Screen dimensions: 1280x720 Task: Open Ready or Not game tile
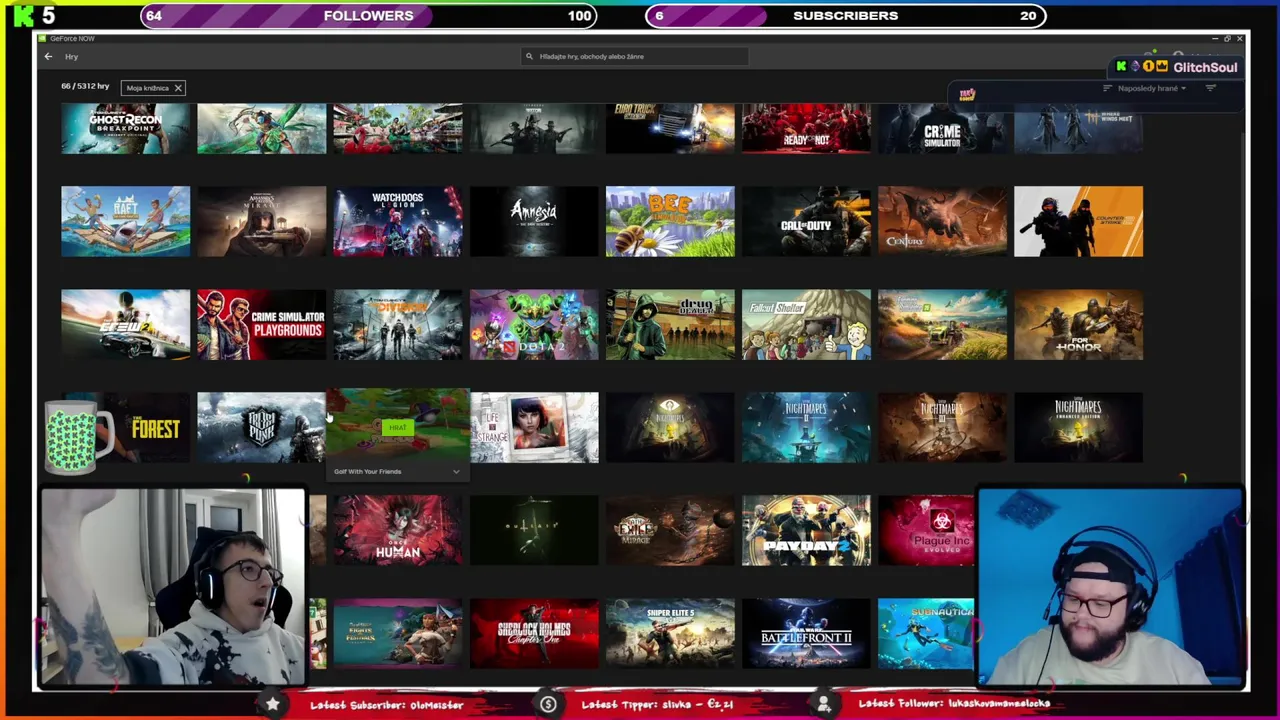[806, 129]
